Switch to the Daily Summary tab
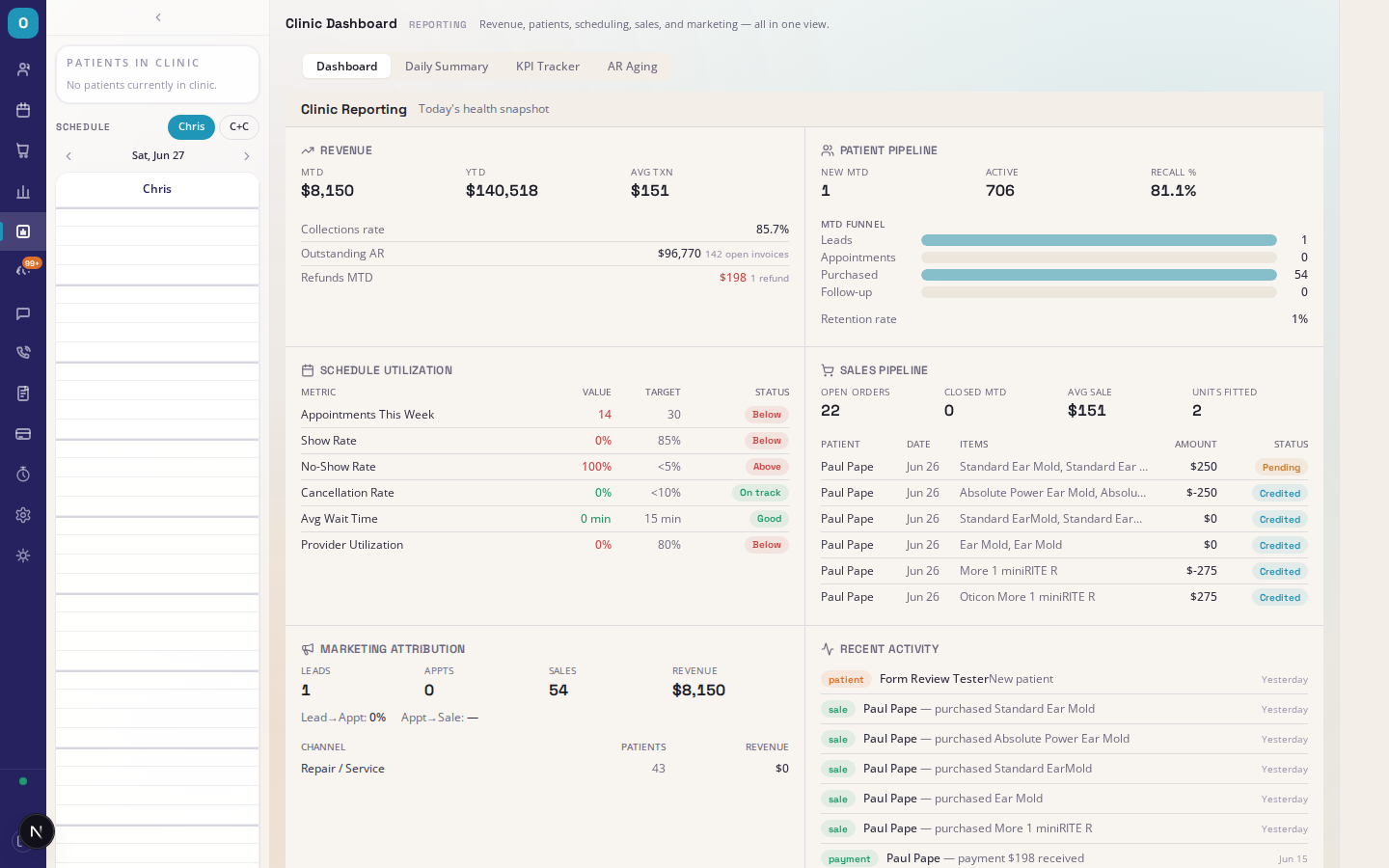The image size is (1389, 868). [447, 67]
